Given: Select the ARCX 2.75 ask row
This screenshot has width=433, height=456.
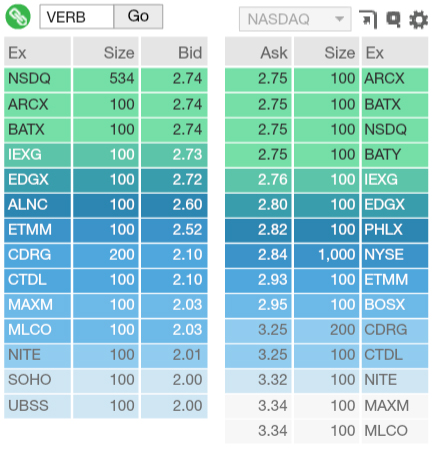Looking at the screenshot, I should (327, 79).
